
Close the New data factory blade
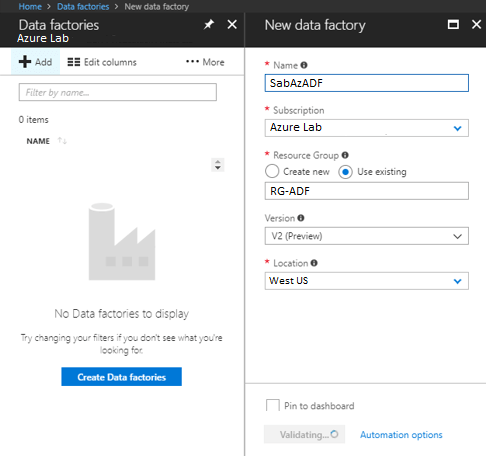[x=476, y=24]
